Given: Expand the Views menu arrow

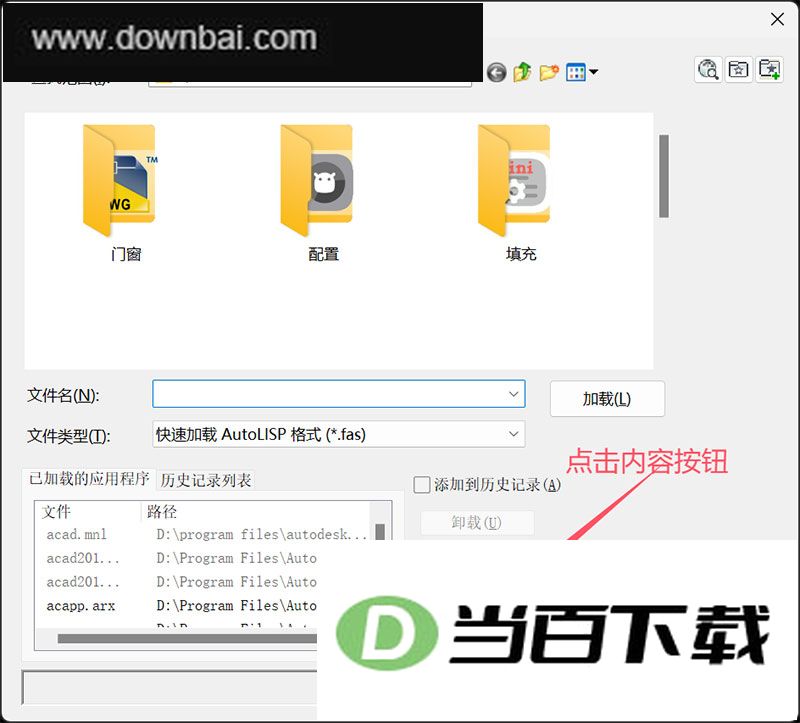Looking at the screenshot, I should 593,72.
